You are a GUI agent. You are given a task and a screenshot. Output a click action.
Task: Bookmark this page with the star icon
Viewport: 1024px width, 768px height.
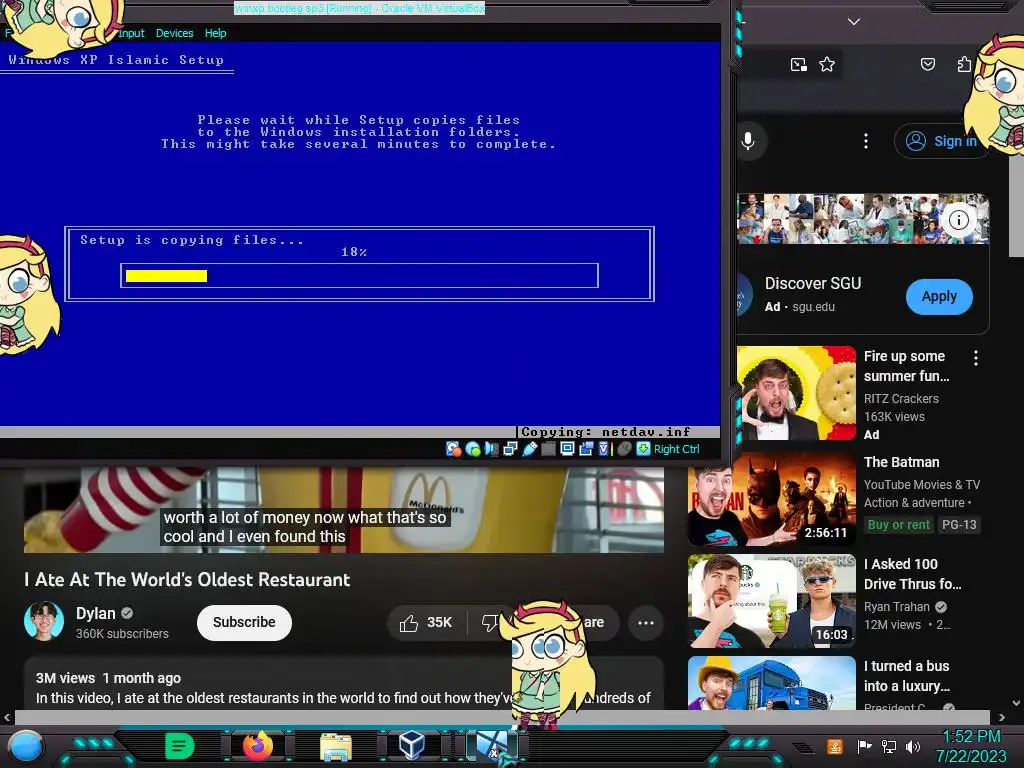[827, 65]
